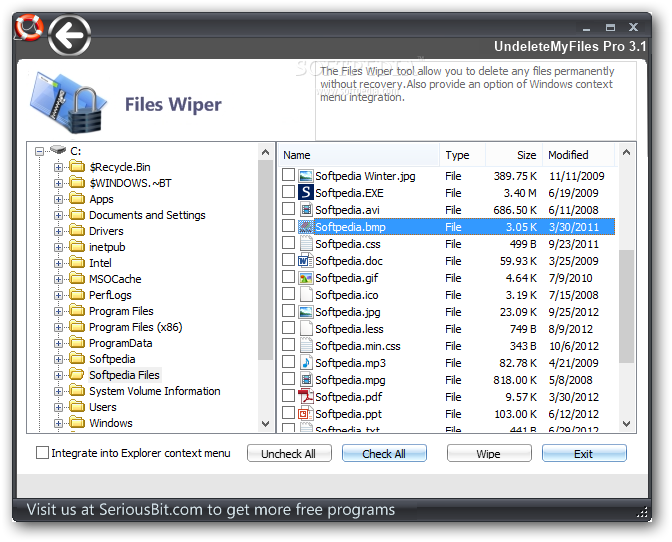Click the Softpedia.avi video file icon
The width and height of the screenshot is (672, 542).
pos(306,210)
